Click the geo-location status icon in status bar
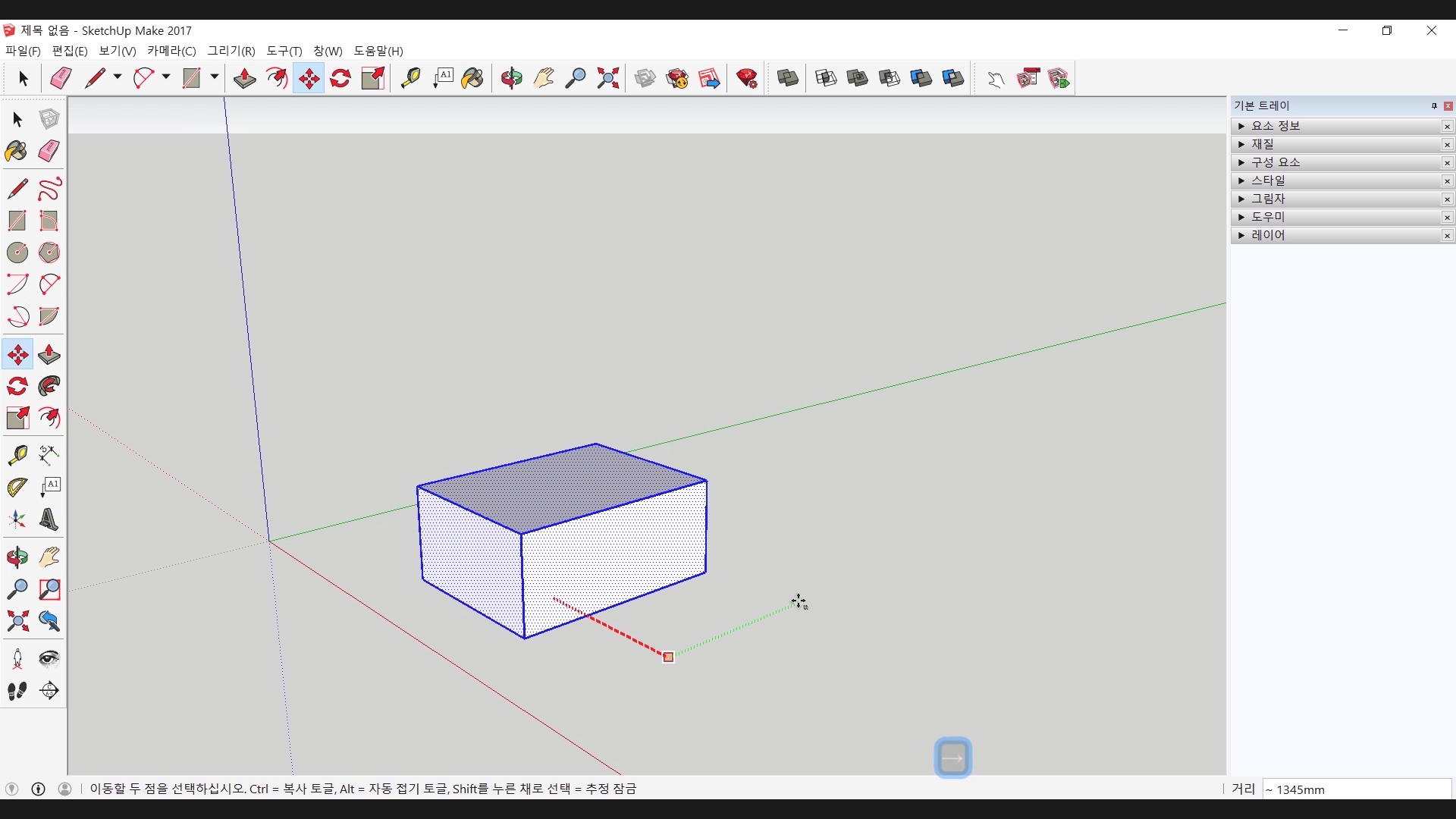The width and height of the screenshot is (1456, 819). 11,789
